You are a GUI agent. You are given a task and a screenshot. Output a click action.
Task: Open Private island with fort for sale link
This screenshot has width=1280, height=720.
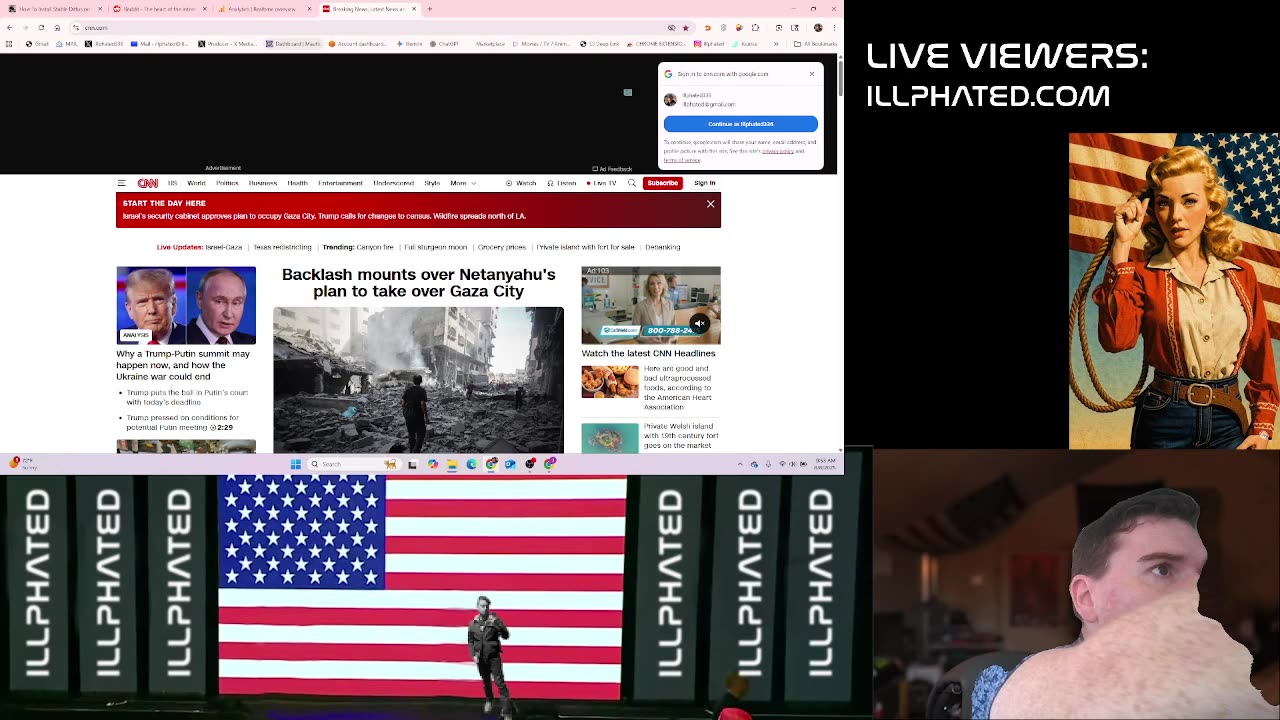pyautogui.click(x=585, y=247)
